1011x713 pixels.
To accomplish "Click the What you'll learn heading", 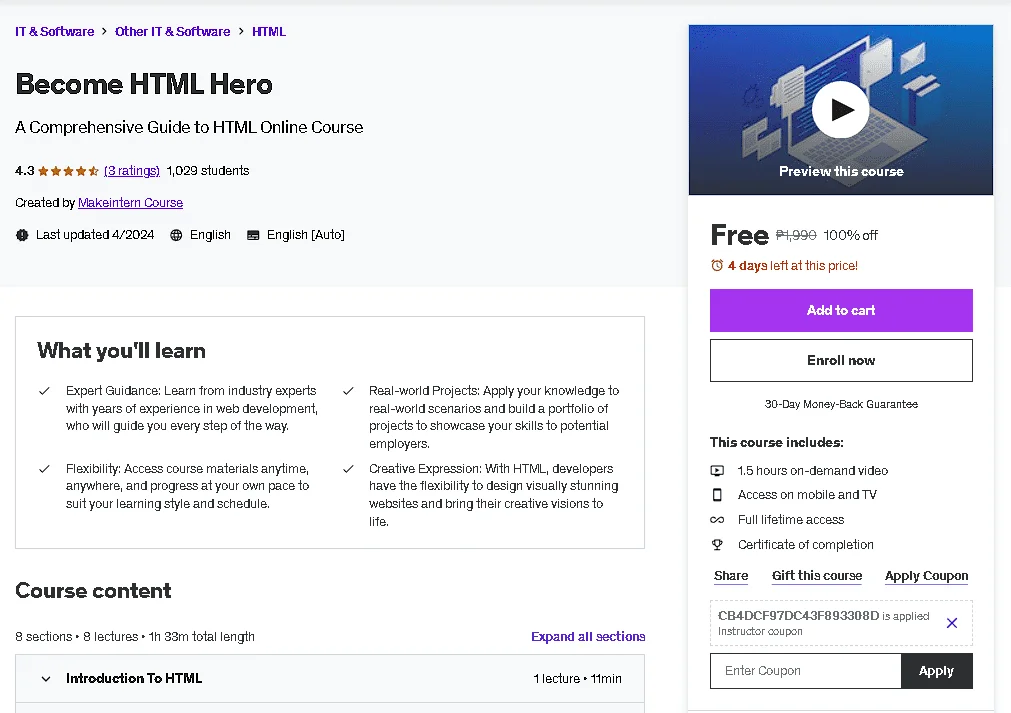I will click(121, 351).
